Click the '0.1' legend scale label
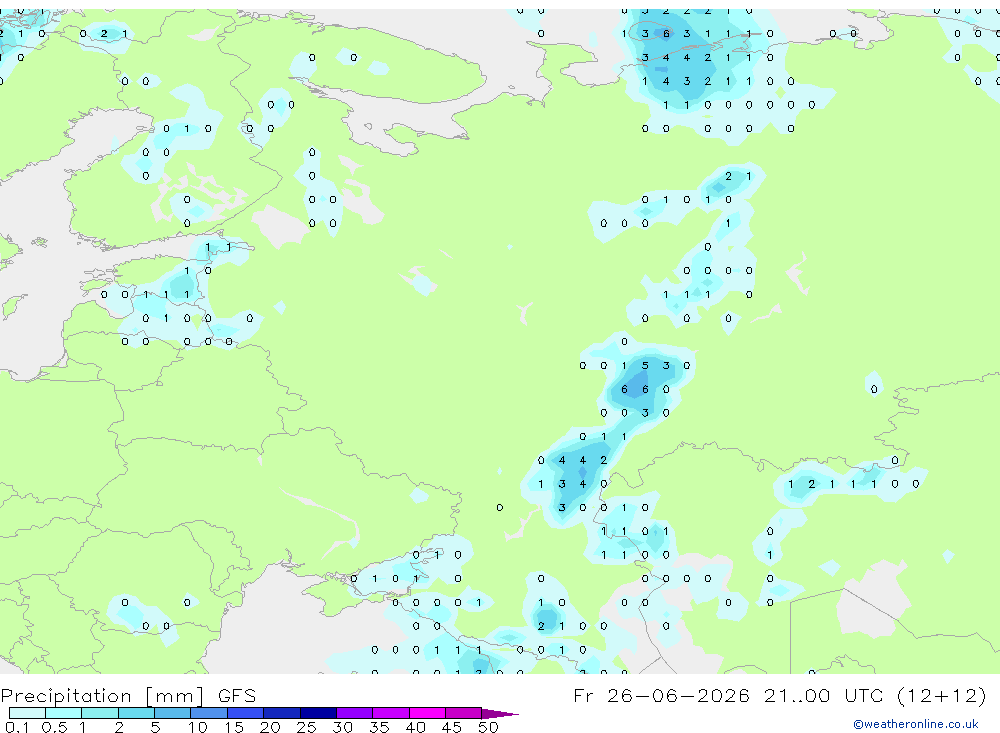 (17, 727)
